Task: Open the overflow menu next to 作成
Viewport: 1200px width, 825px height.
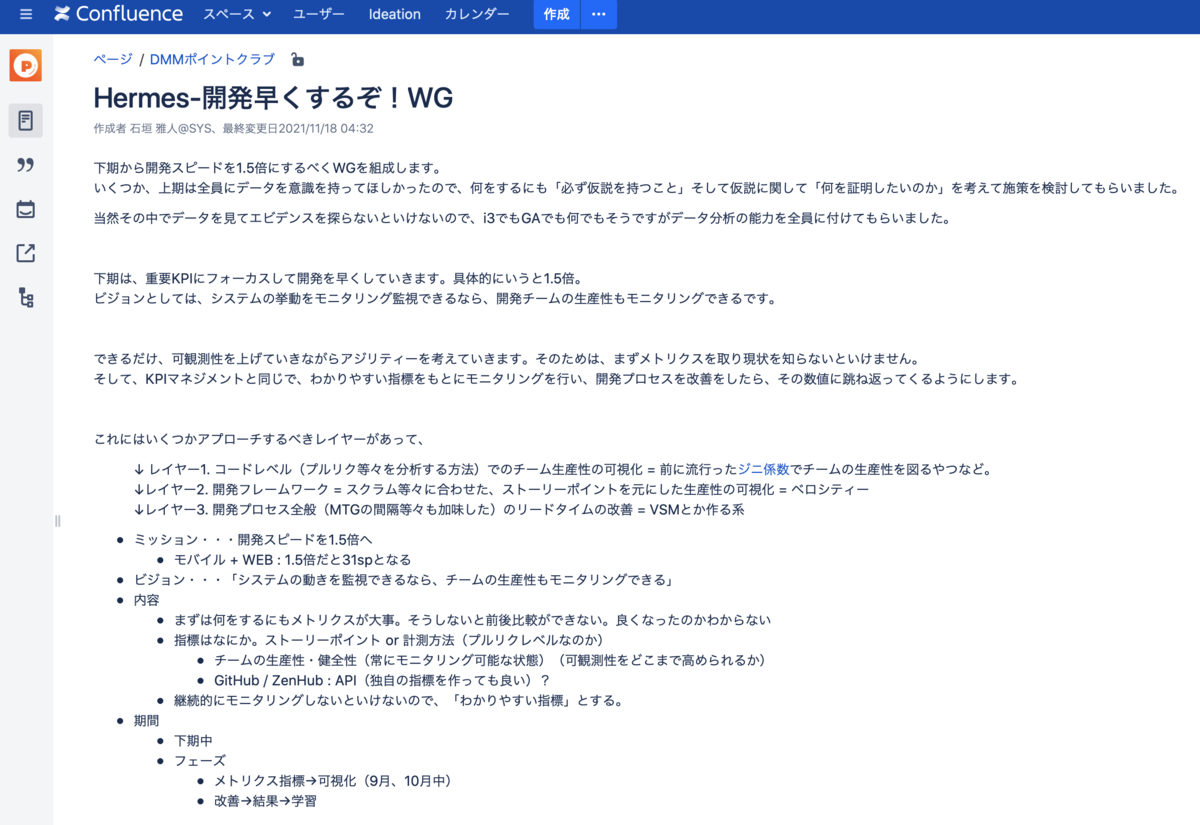Action: tap(598, 14)
